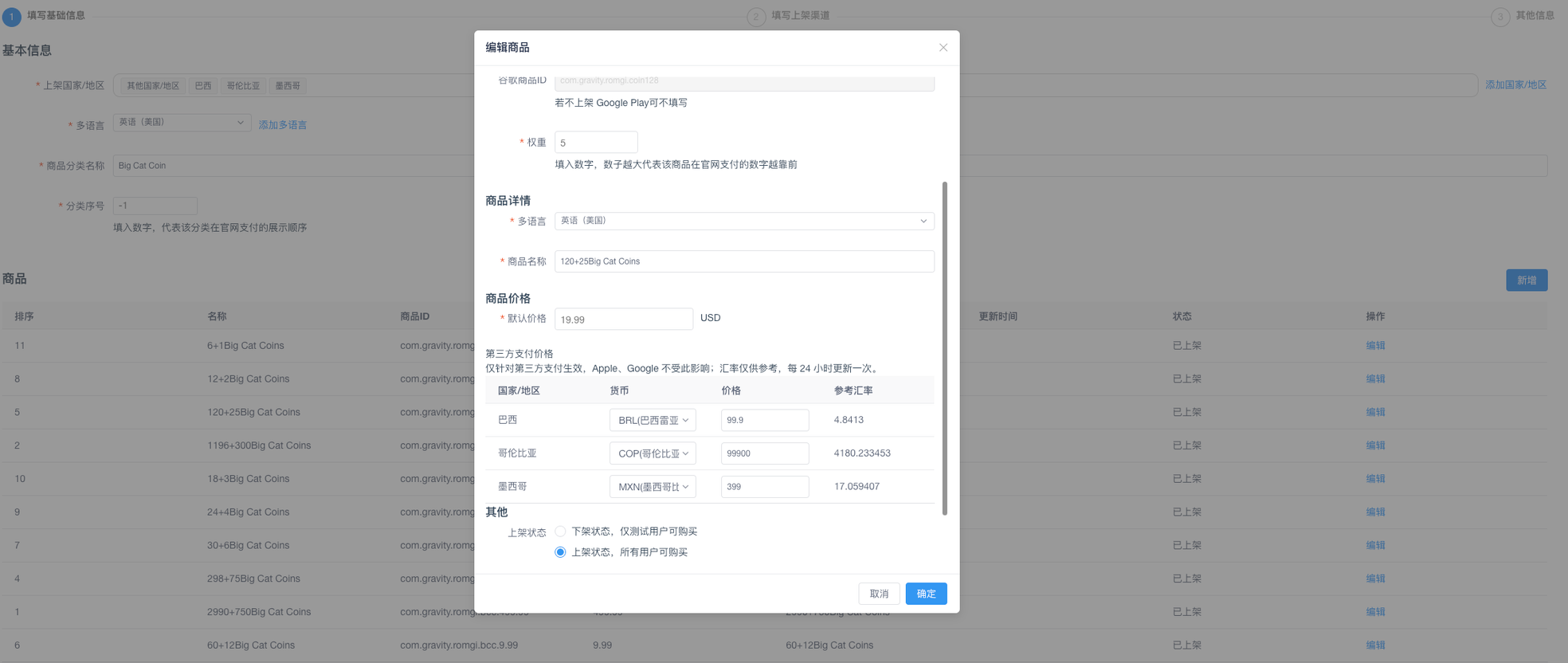This screenshot has height=663, width=1568.
Task: Click the 国家/地区 column header in dialog
Action: (519, 390)
